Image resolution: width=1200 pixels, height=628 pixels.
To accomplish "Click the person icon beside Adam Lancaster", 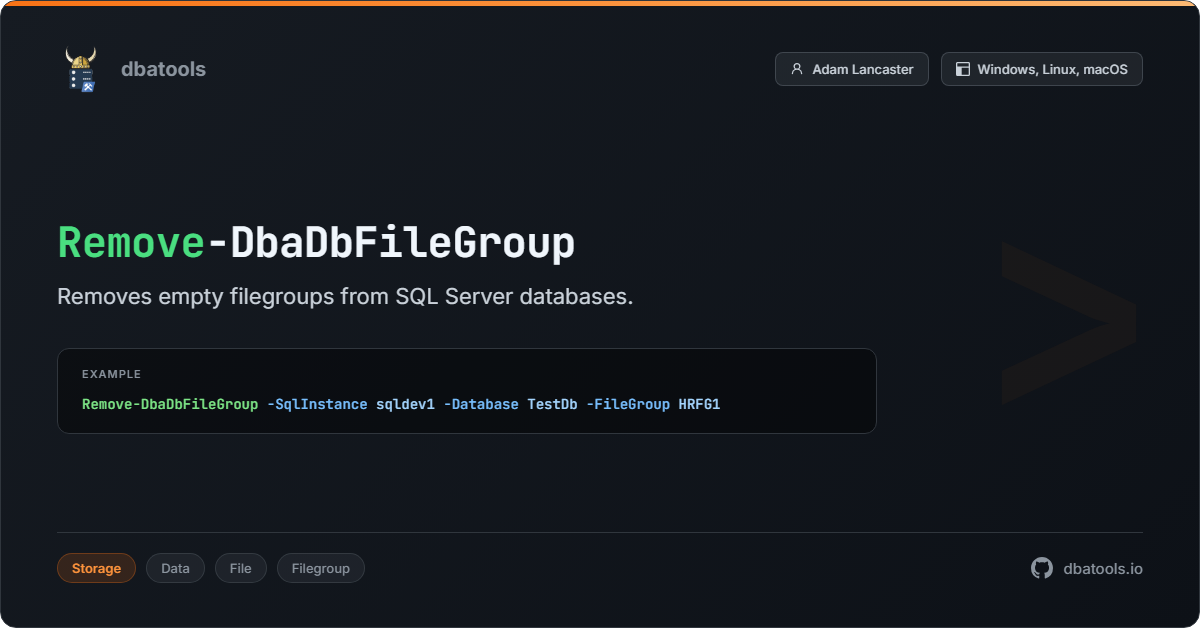I will click(797, 69).
